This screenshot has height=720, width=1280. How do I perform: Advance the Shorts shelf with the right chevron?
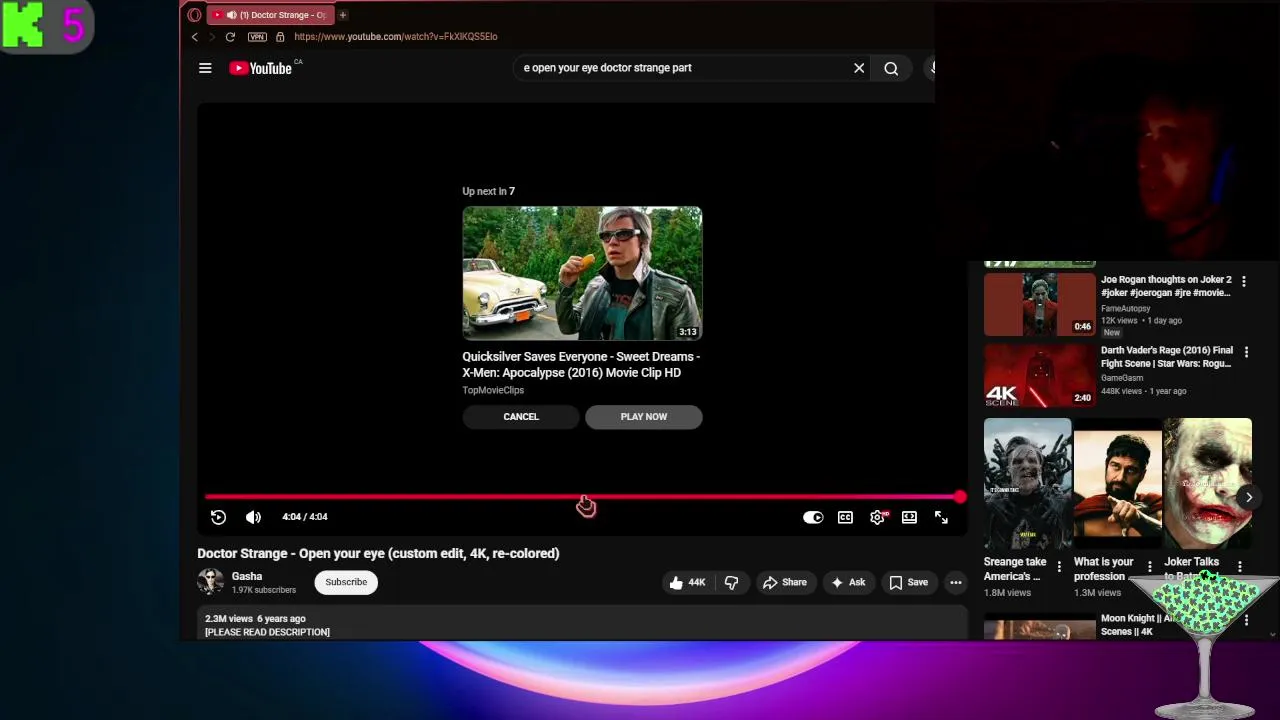click(x=1248, y=497)
